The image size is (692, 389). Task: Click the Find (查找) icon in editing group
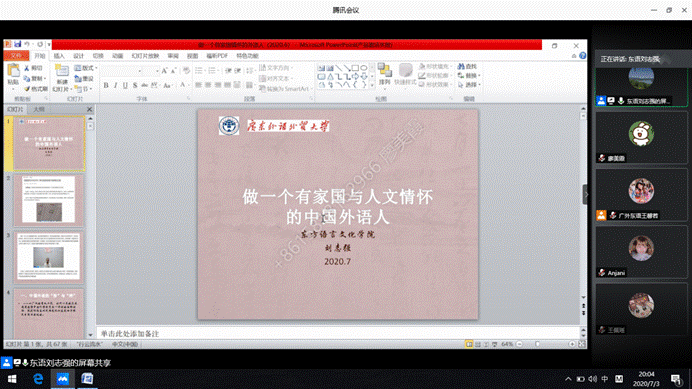467,66
